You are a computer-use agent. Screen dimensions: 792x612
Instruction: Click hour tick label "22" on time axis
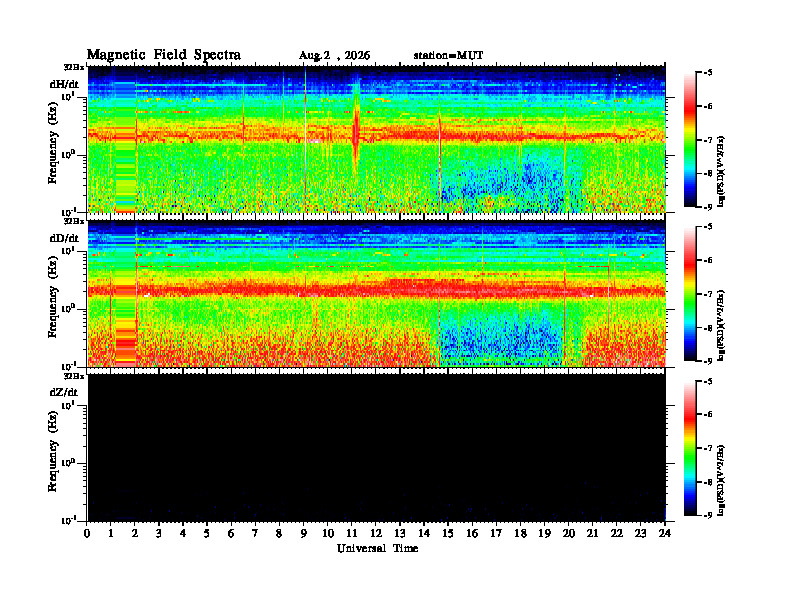(617, 534)
